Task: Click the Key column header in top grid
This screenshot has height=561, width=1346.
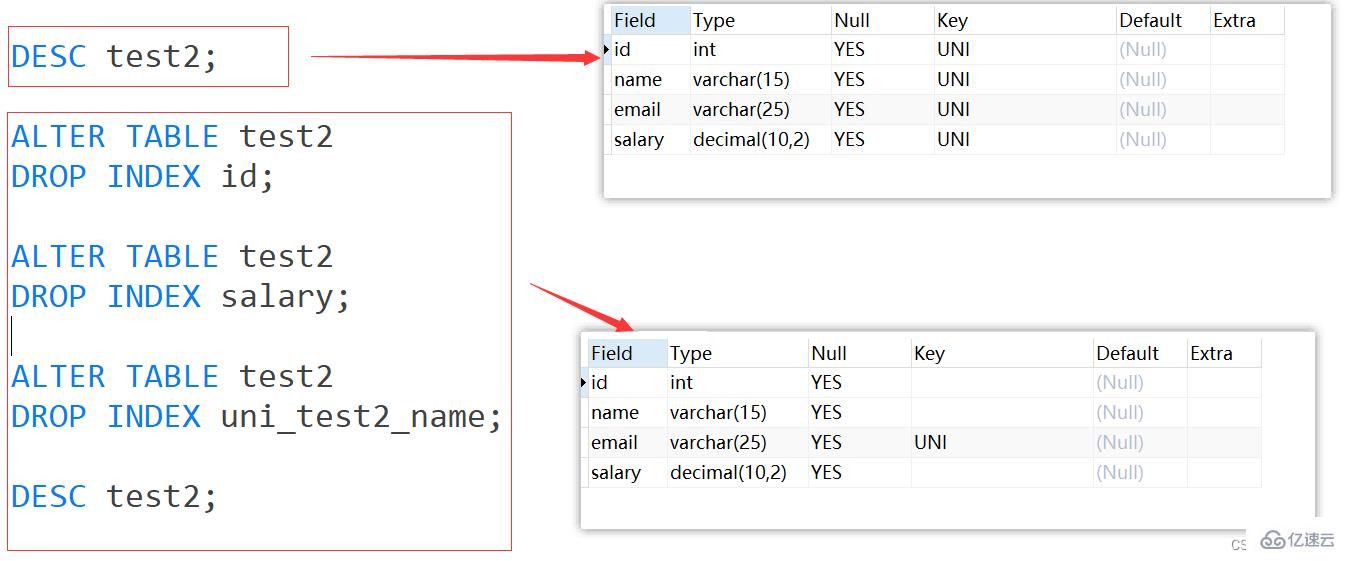Action: tap(1025, 20)
